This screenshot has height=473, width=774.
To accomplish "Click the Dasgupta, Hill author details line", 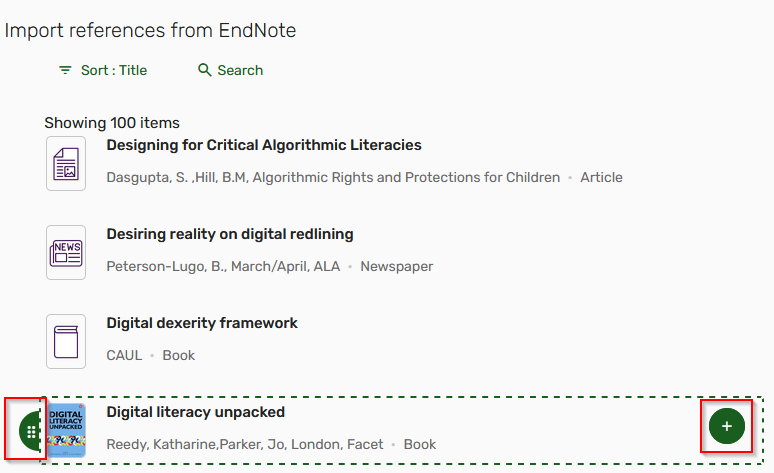I will pos(364,177).
